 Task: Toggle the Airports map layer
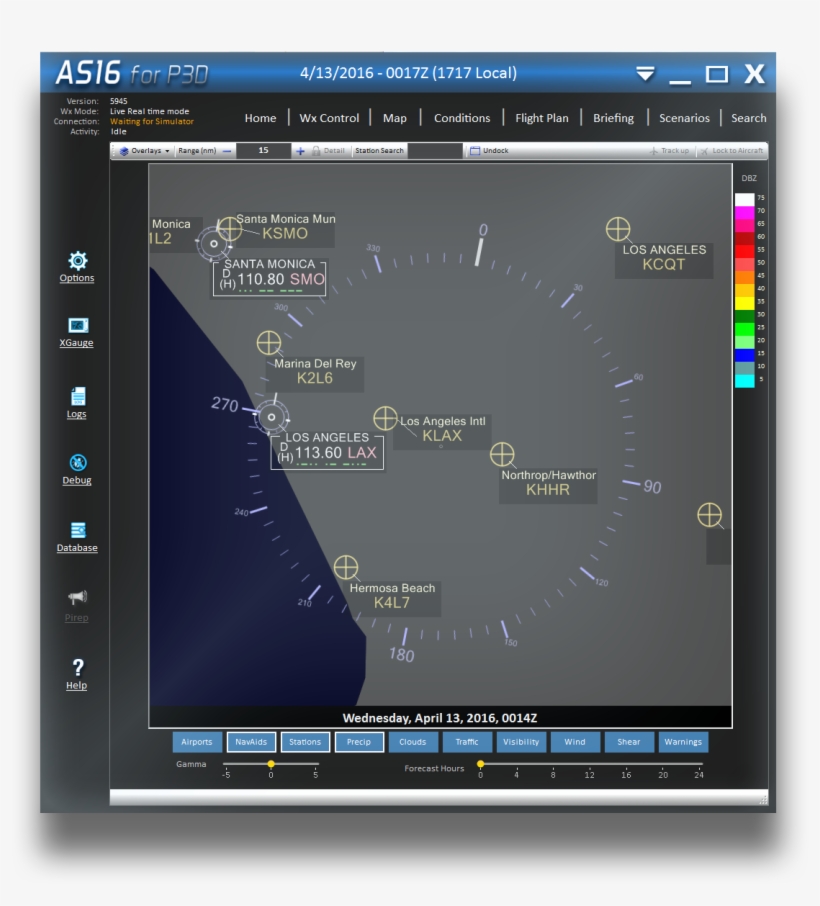197,742
